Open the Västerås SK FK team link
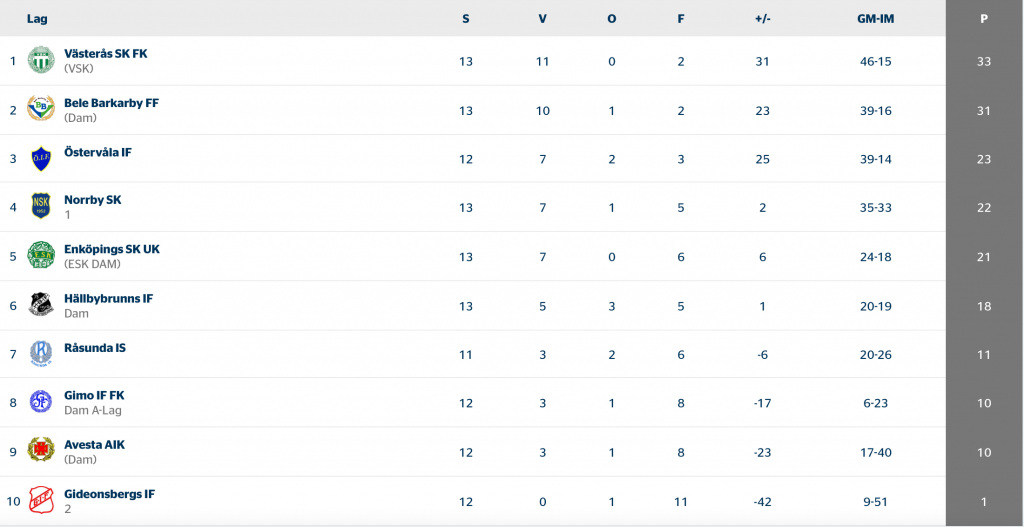The image size is (1024, 527). tap(106, 54)
